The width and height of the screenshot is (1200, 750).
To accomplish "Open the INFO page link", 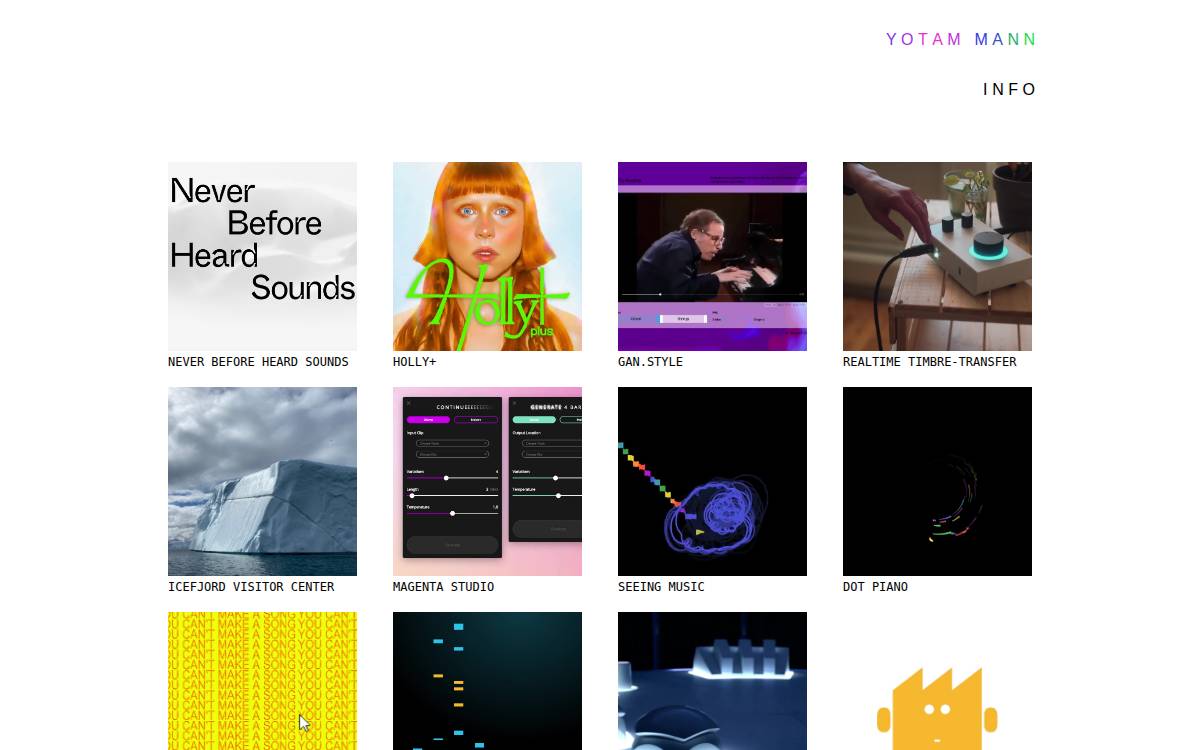I will (1010, 90).
